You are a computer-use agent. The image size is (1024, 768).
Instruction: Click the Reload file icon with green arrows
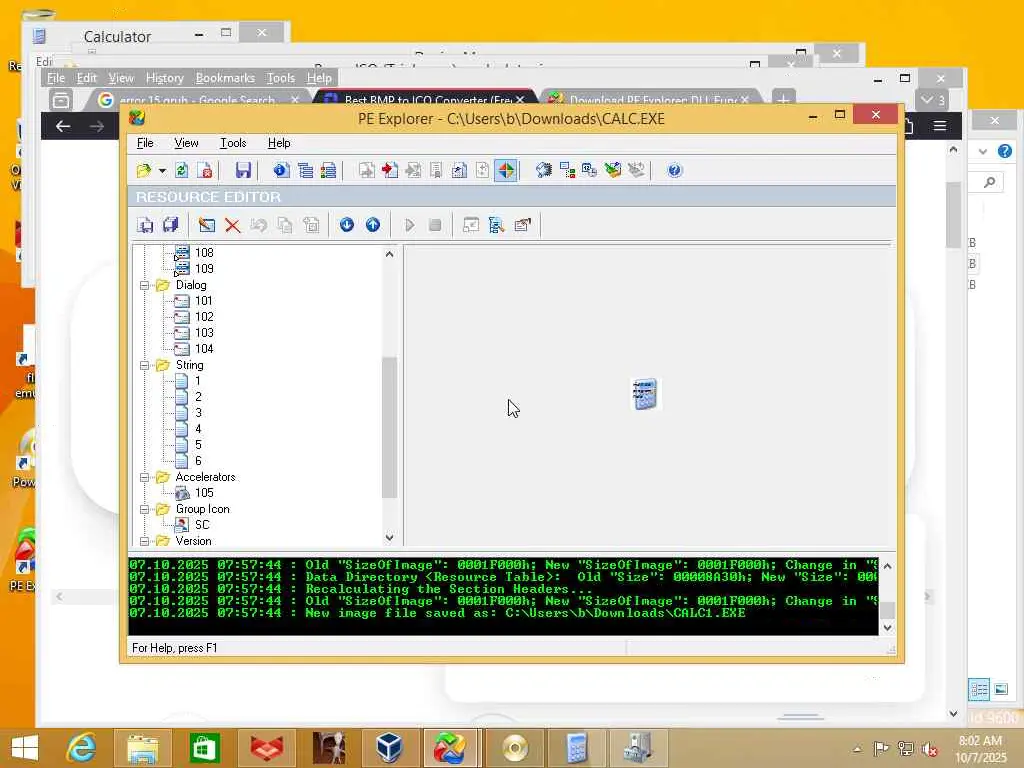coord(182,170)
